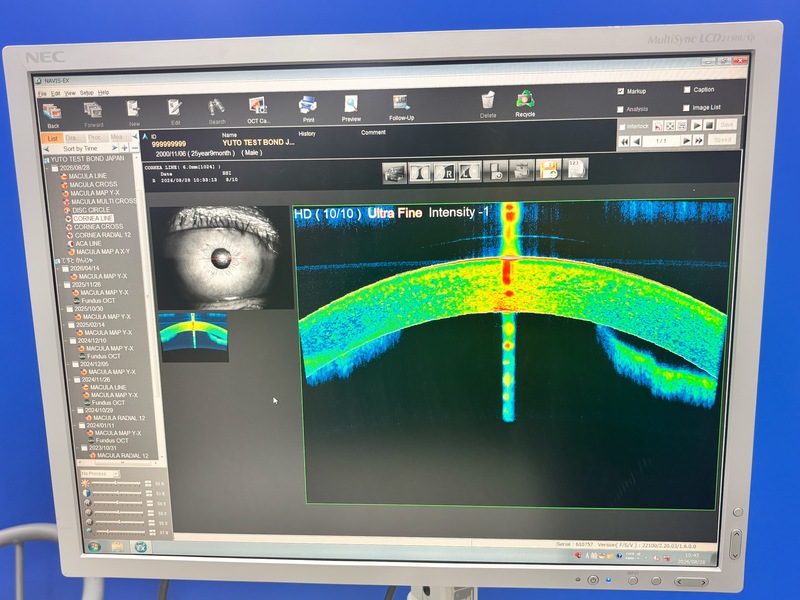Click the Delete trash icon
800x600 pixels.
pos(488,101)
